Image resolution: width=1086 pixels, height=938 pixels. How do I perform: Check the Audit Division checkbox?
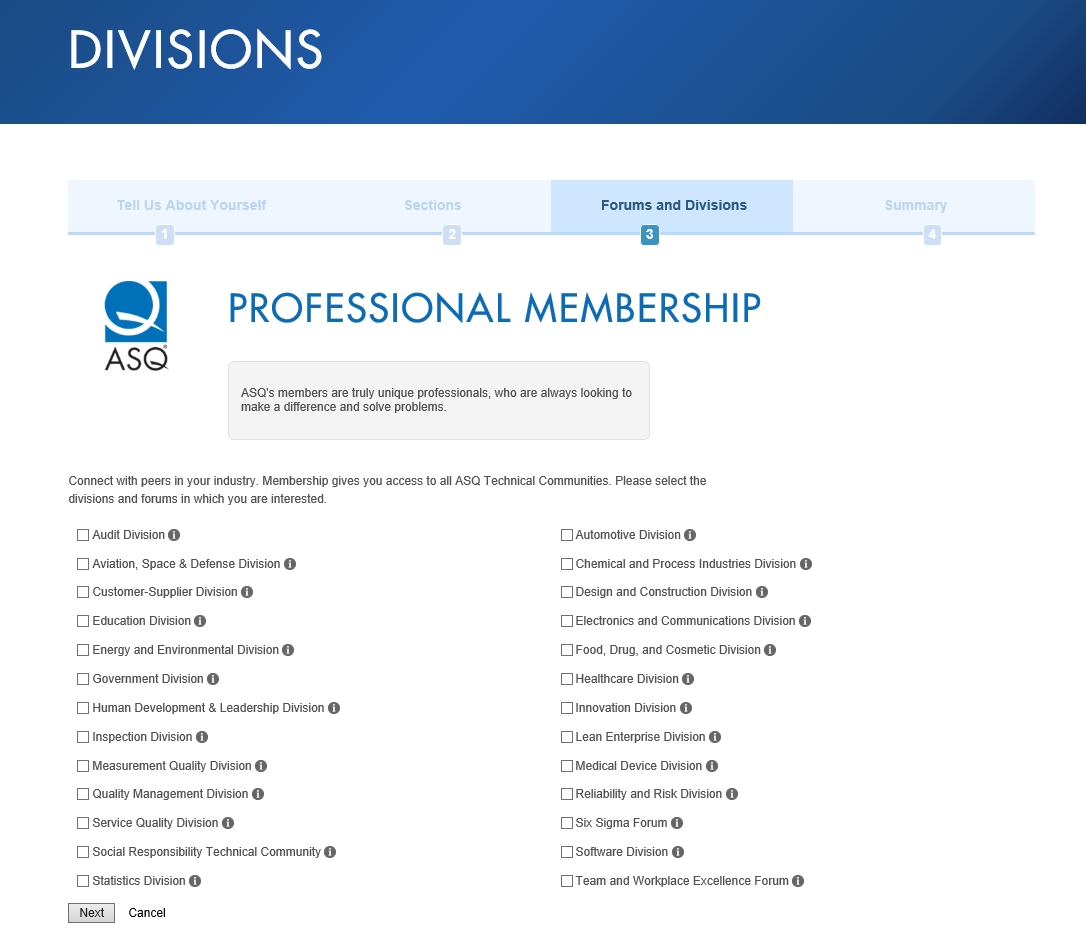point(83,535)
